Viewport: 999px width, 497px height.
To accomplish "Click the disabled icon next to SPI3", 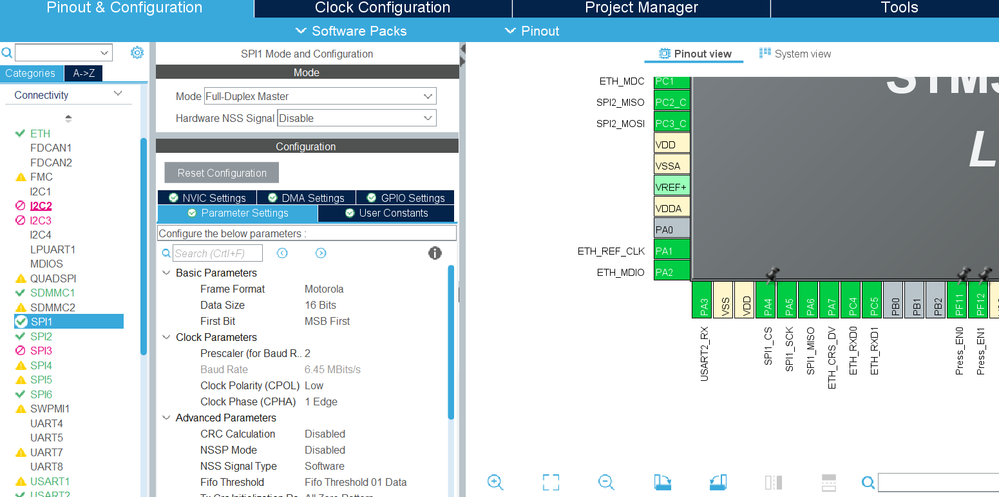I will [x=20, y=350].
